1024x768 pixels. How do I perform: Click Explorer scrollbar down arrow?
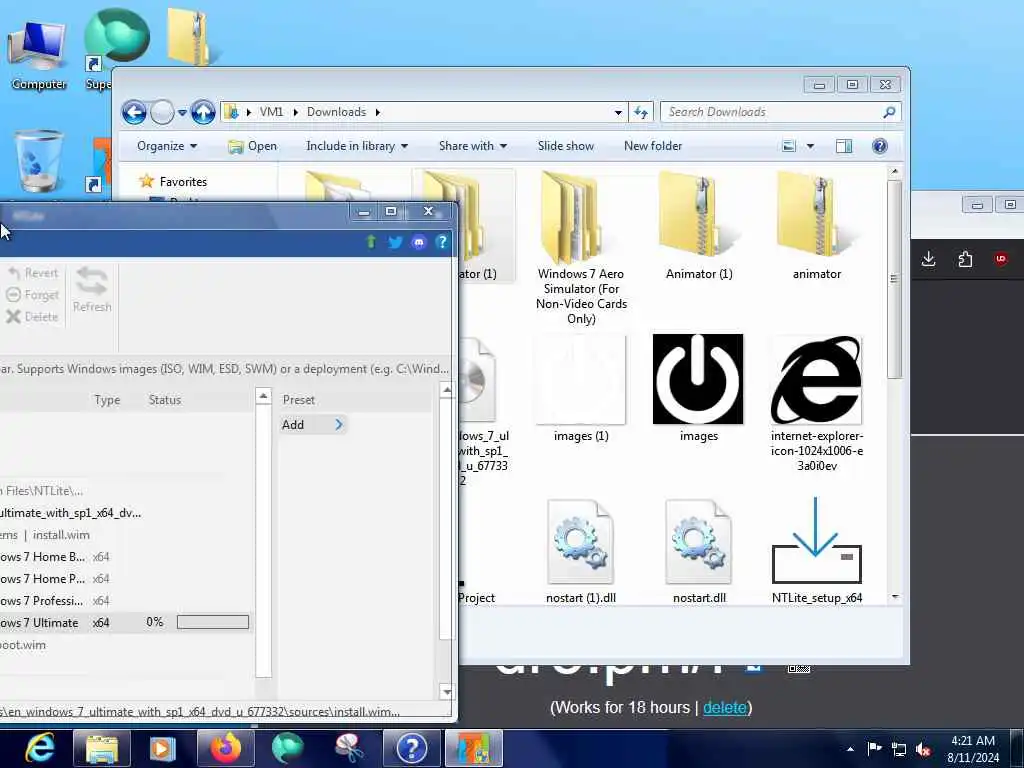tap(895, 596)
